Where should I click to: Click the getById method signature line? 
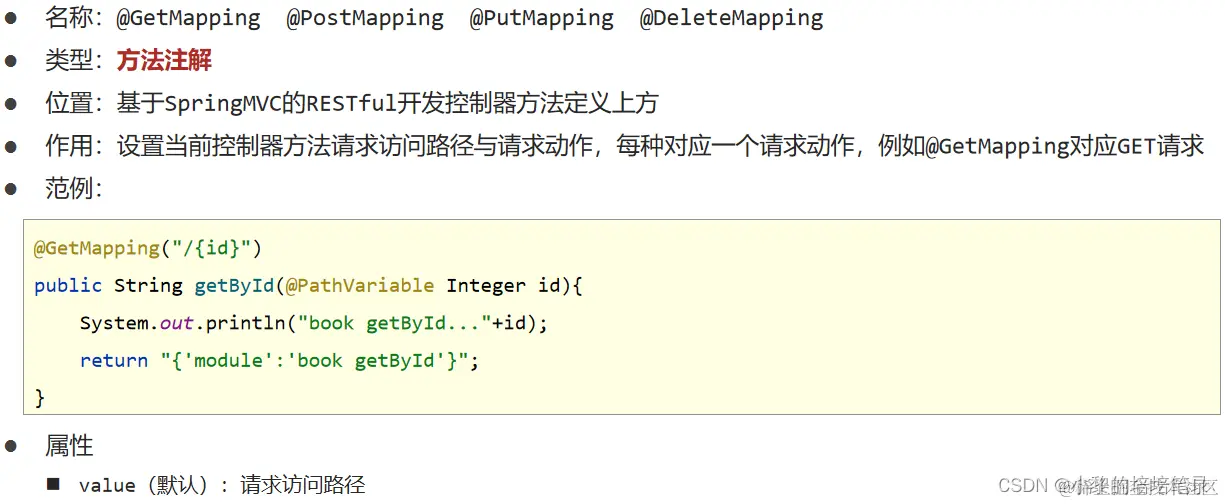308,285
